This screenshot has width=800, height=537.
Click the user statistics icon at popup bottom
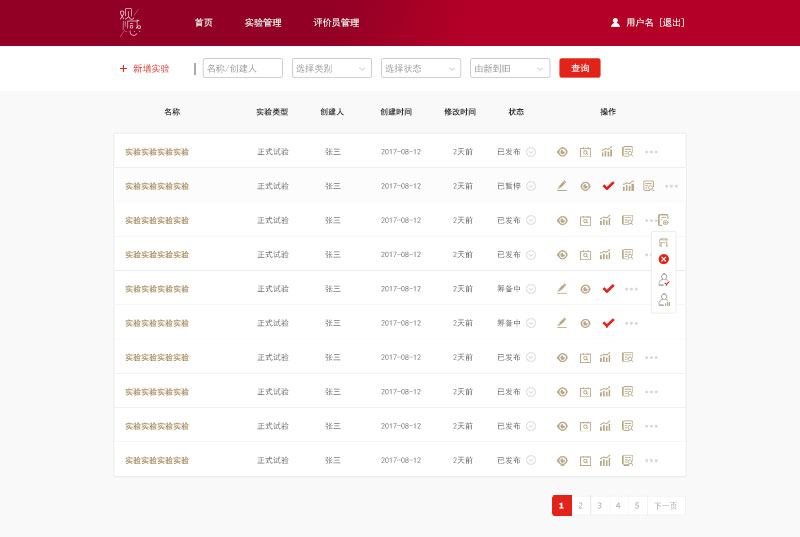663,300
